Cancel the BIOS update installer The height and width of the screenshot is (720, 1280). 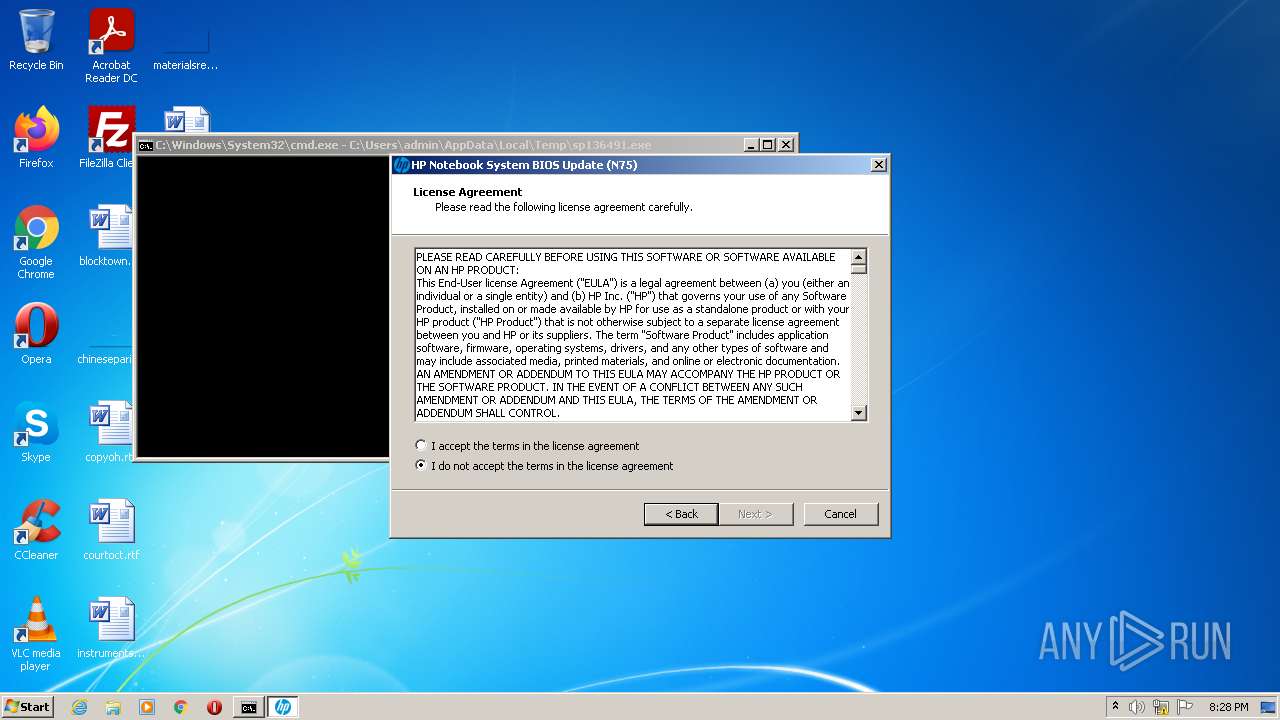[841, 514]
